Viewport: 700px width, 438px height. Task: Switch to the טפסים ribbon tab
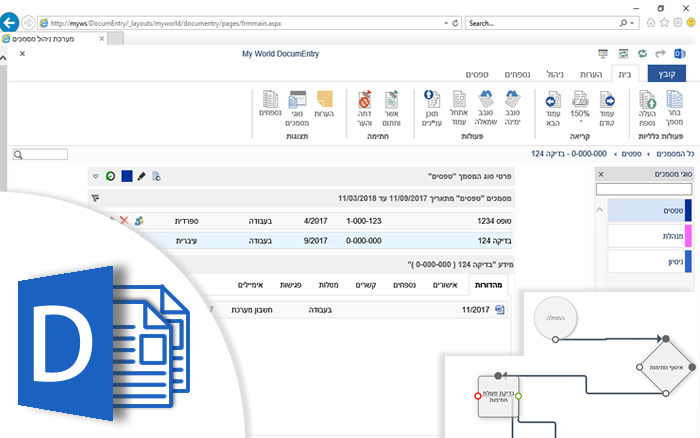[x=477, y=74]
